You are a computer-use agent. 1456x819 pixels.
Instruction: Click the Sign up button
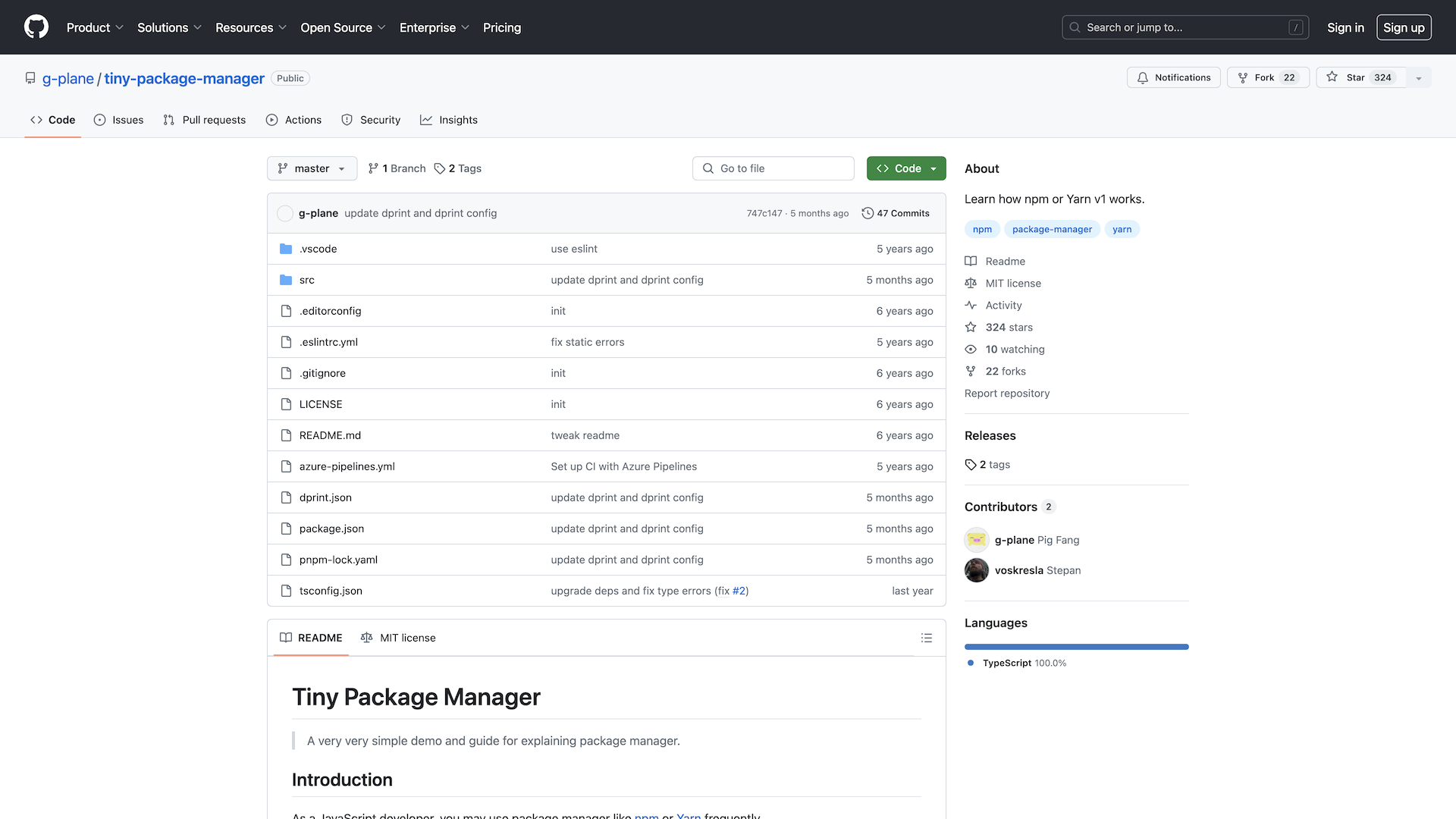1404,27
